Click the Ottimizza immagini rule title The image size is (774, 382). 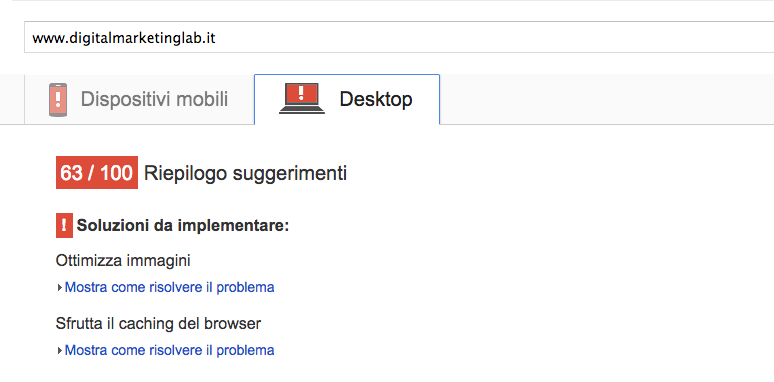tap(123, 261)
